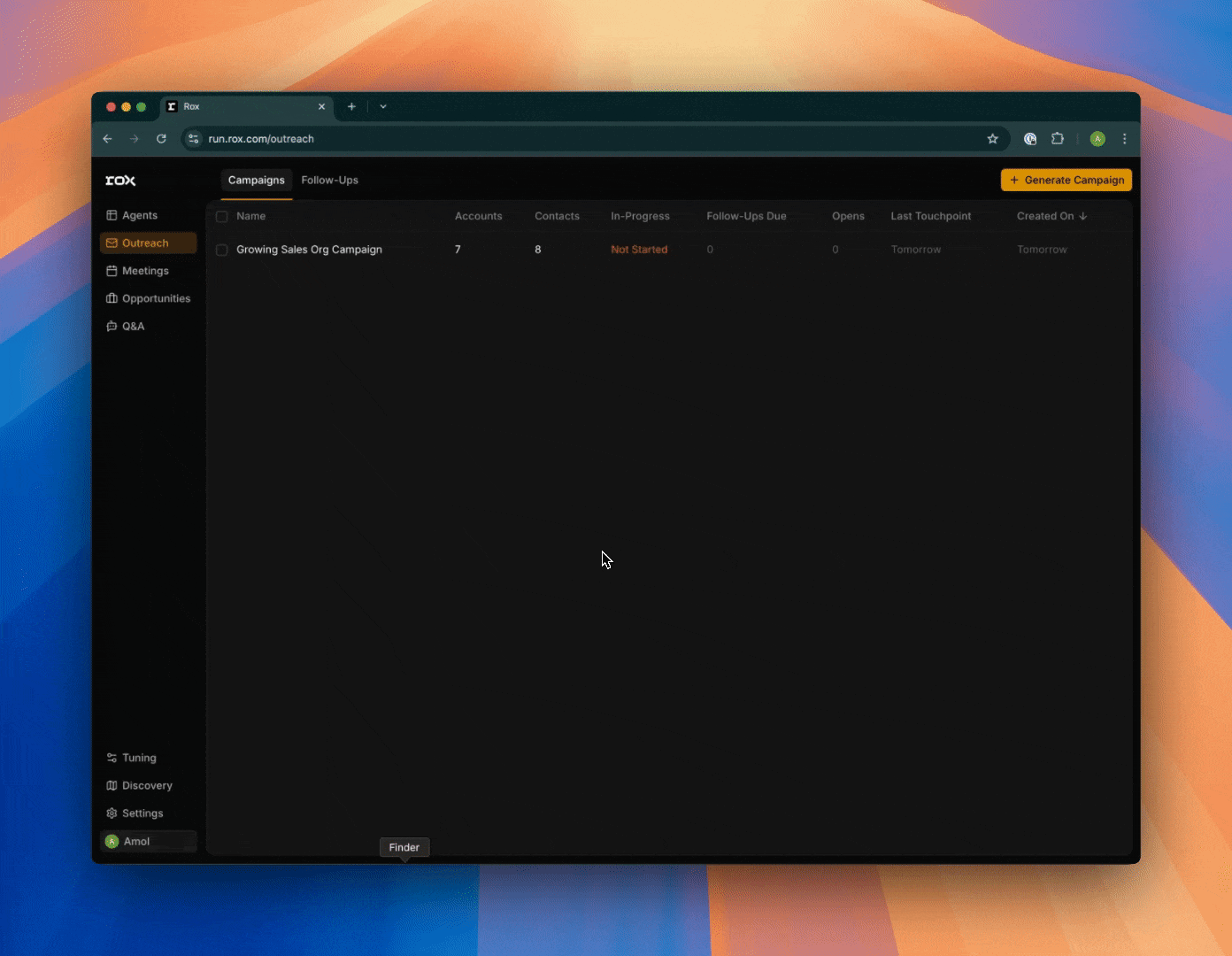Expand the tab search chevron

click(383, 106)
